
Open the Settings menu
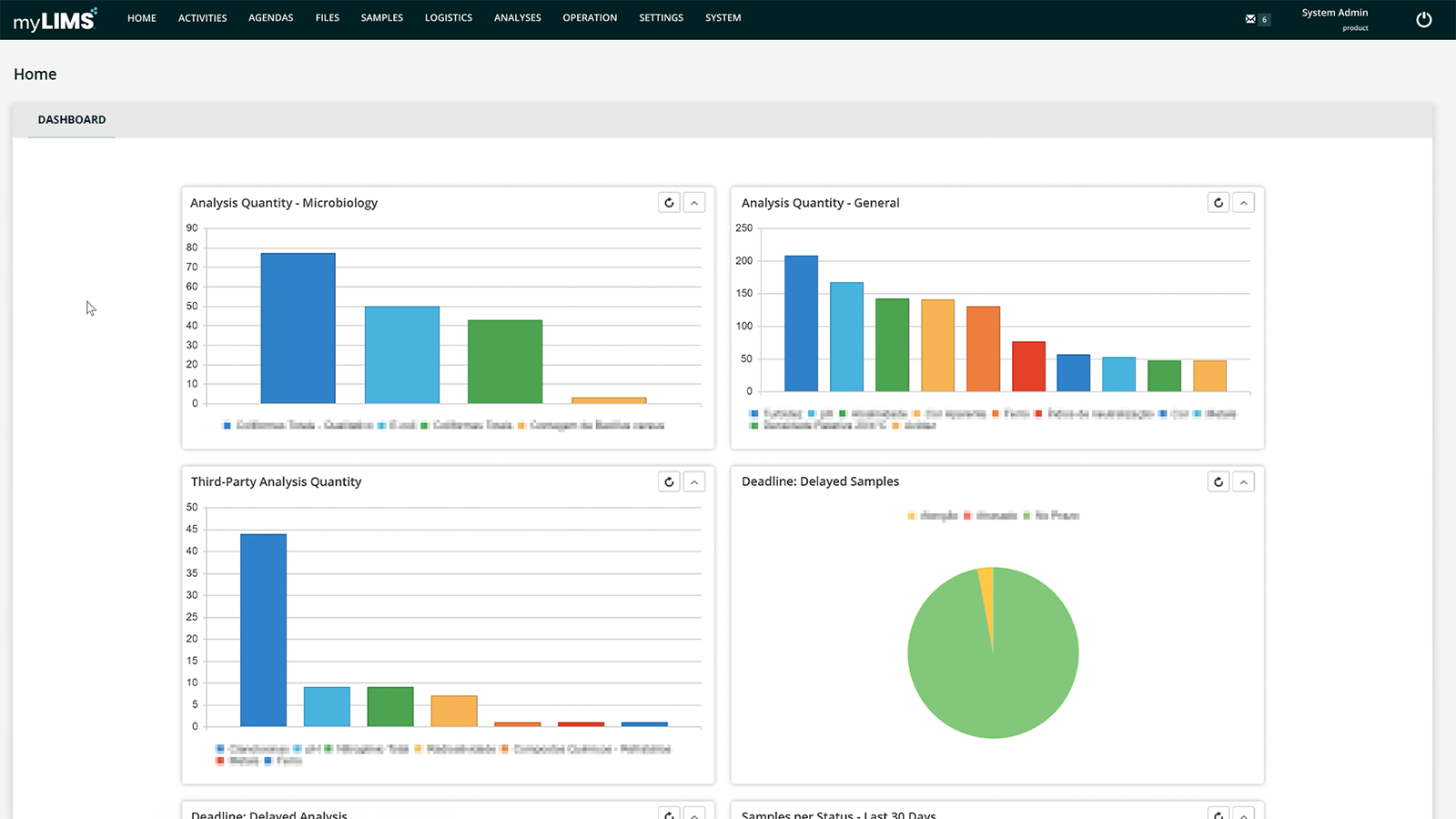pyautogui.click(x=661, y=18)
